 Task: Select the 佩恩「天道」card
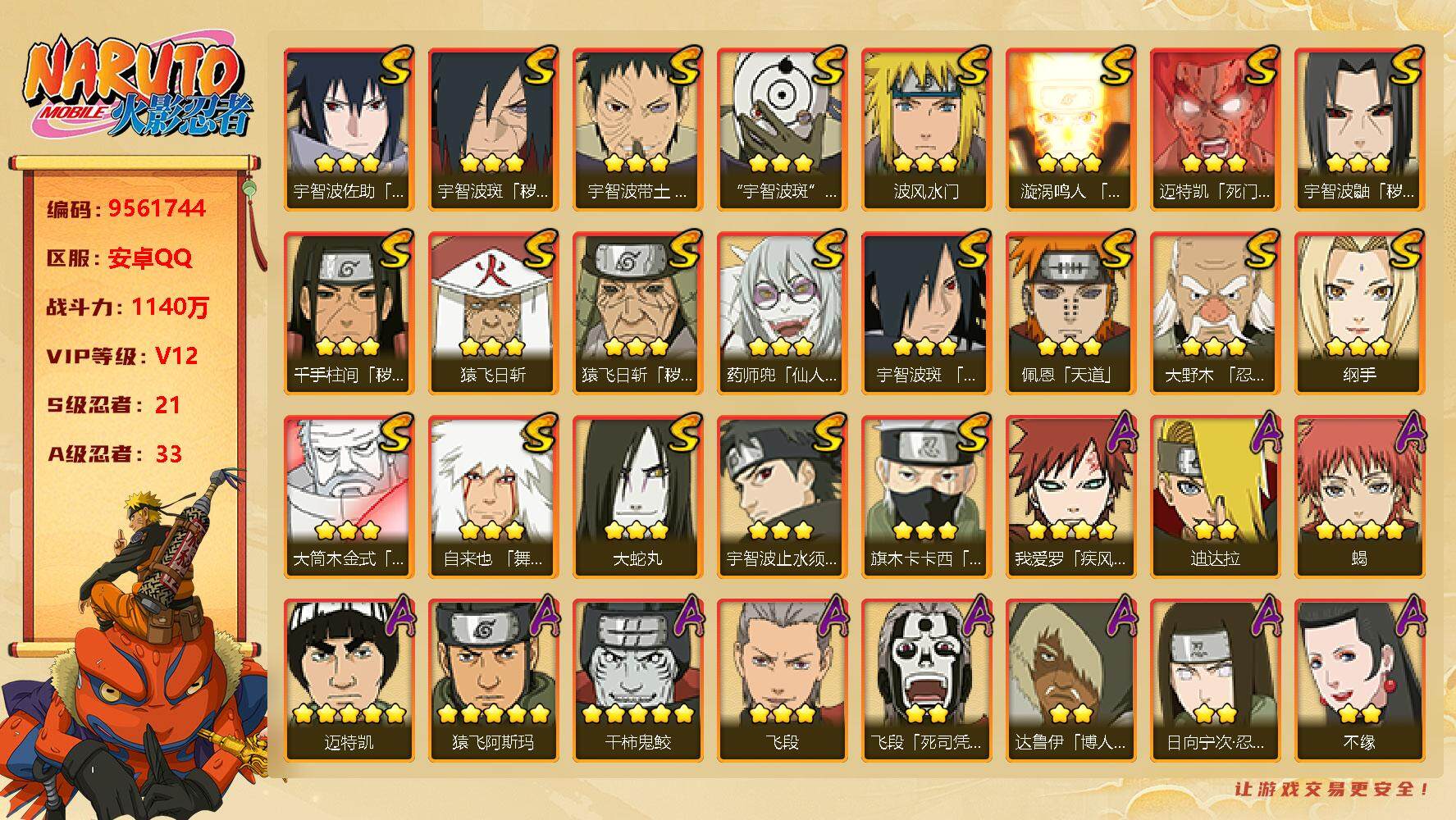coord(1070,312)
